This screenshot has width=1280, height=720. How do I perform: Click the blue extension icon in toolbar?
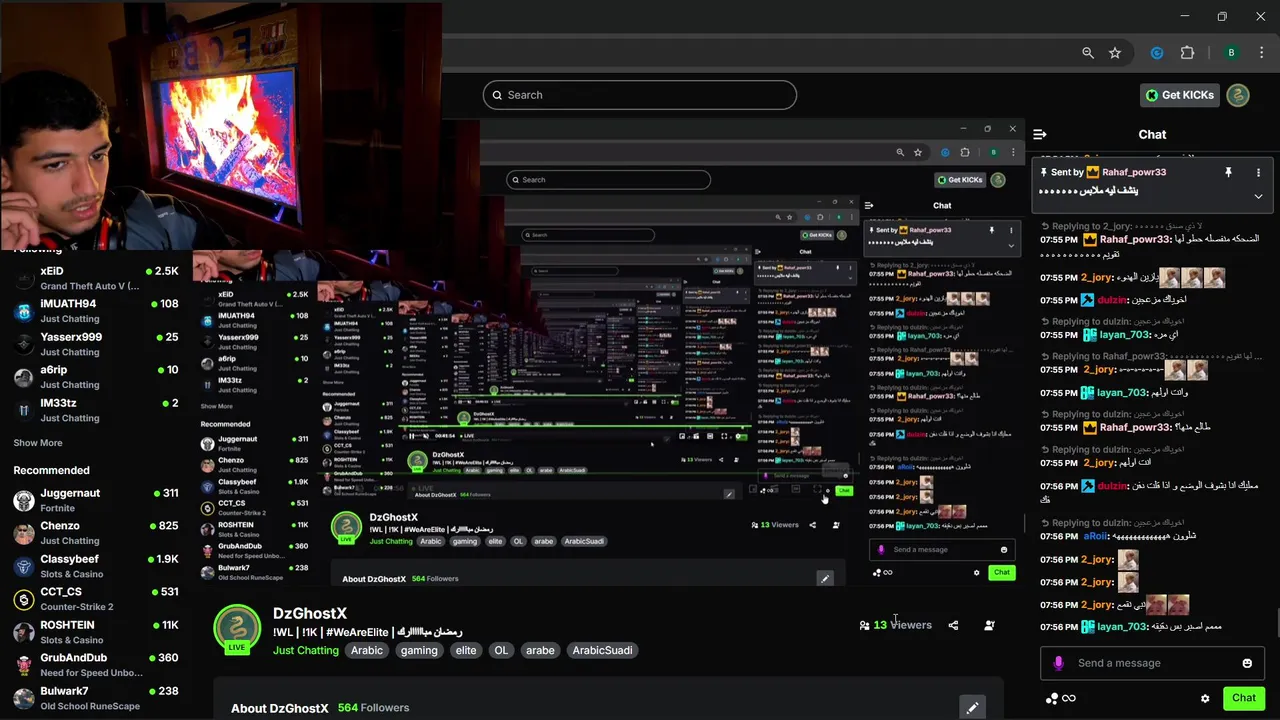pos(1157,53)
